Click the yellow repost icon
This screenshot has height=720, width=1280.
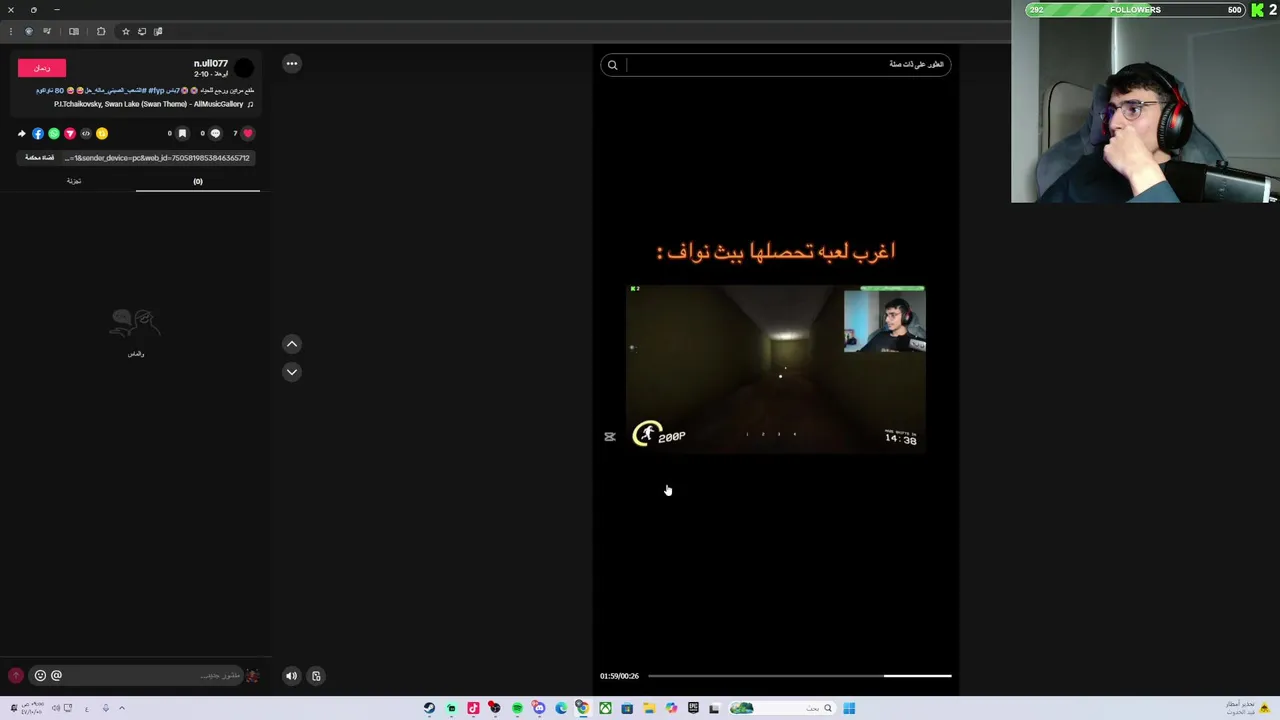(102, 133)
